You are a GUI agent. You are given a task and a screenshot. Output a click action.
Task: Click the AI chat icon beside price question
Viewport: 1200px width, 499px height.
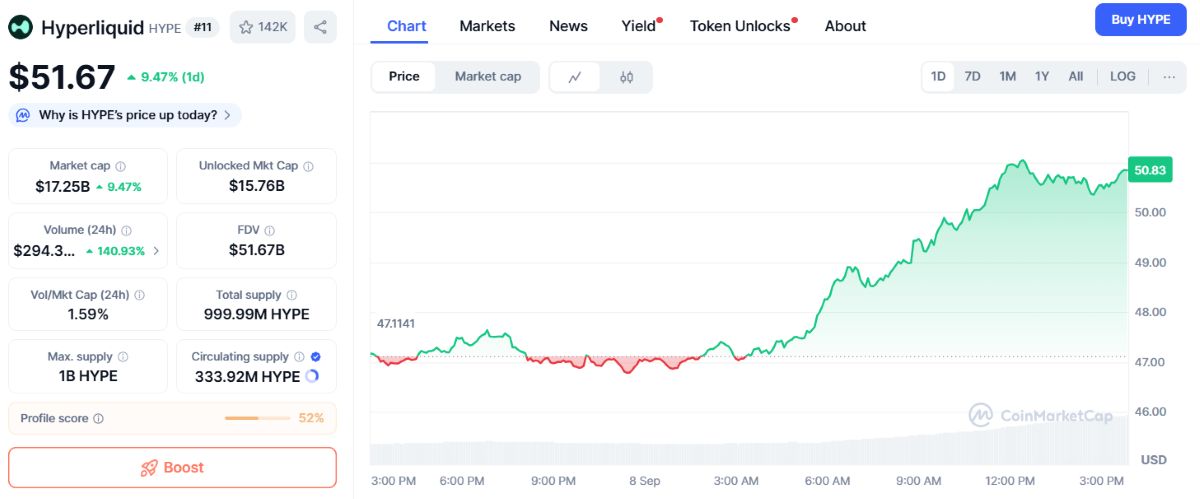23,115
